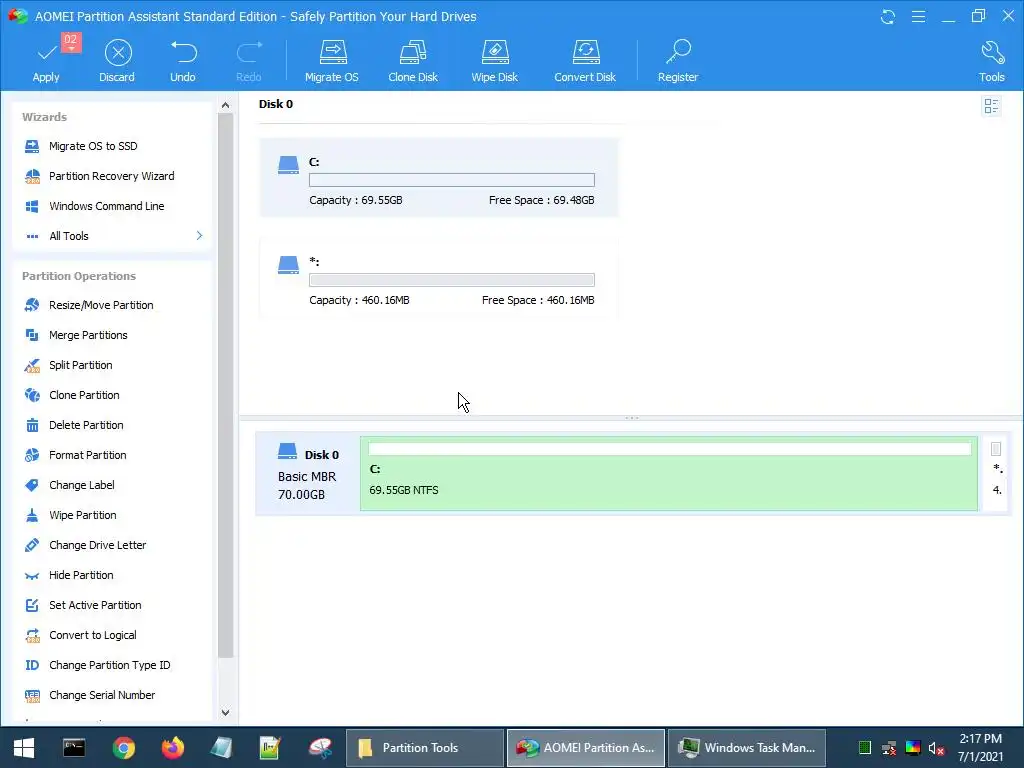Click the Change Label tag icon
The height and width of the screenshot is (768, 1024).
click(32, 485)
